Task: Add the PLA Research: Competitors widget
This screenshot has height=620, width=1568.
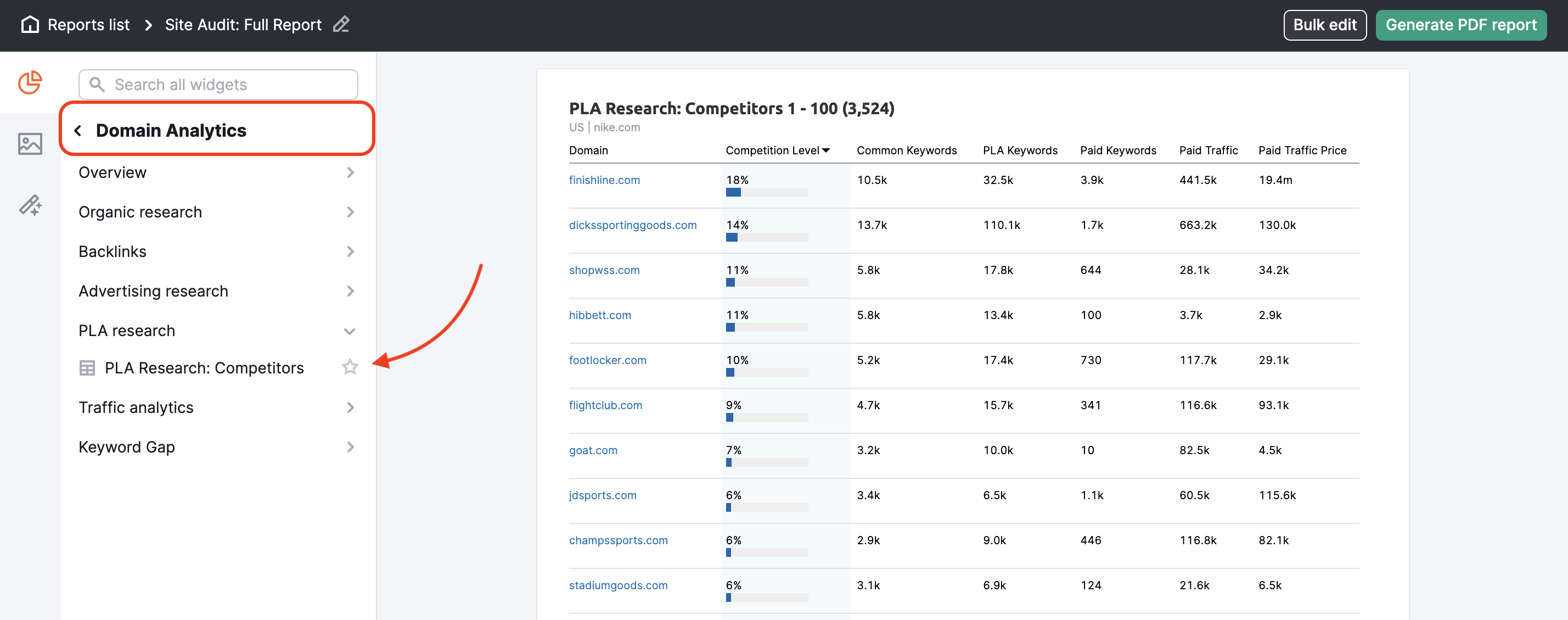Action: point(204,368)
